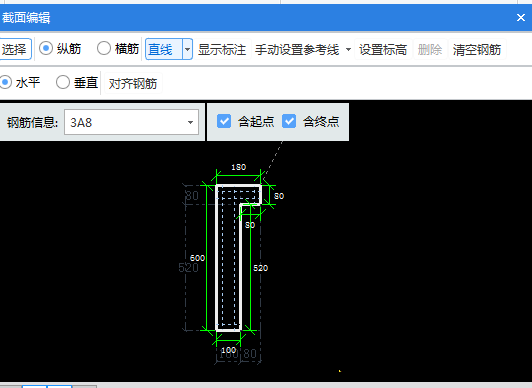The image size is (532, 388).
Task: Click the white 80 dimension right of flange
Action: (x=279, y=196)
